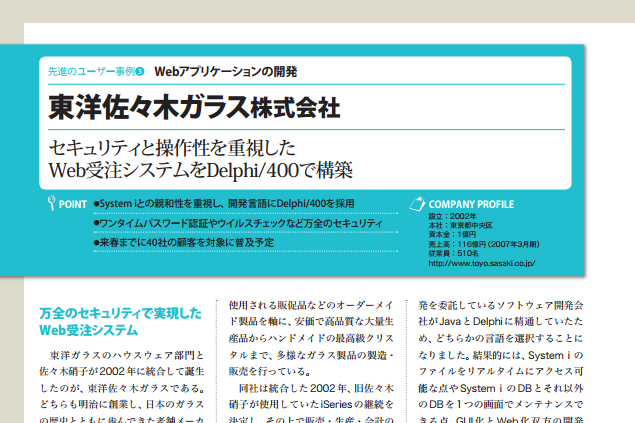Click the line 佐々木硝子が2002年に統合して誕生

coord(121,372)
